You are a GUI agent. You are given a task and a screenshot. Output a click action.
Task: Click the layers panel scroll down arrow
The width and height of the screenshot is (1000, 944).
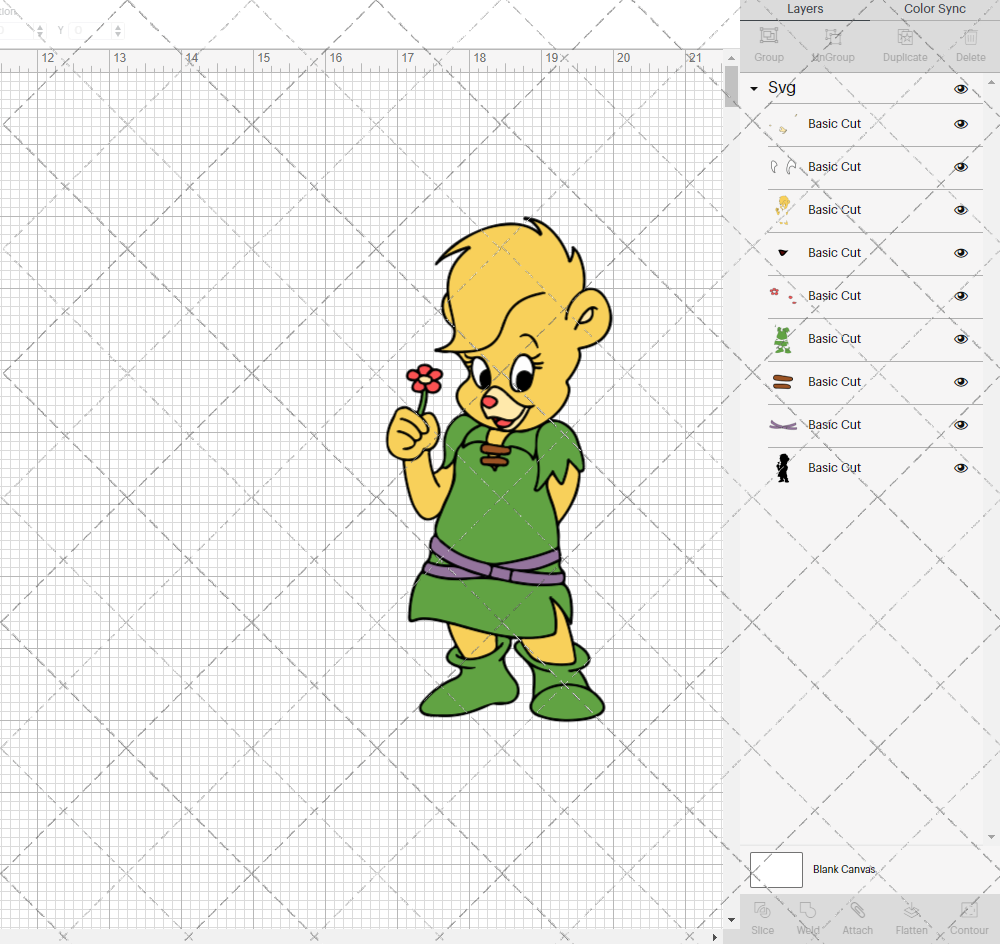point(991,837)
